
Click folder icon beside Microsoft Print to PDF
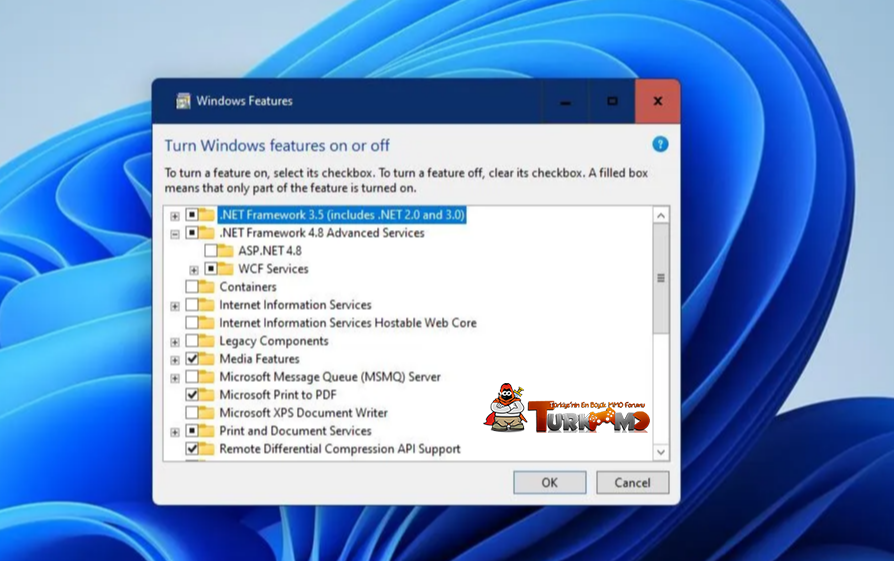click(206, 395)
